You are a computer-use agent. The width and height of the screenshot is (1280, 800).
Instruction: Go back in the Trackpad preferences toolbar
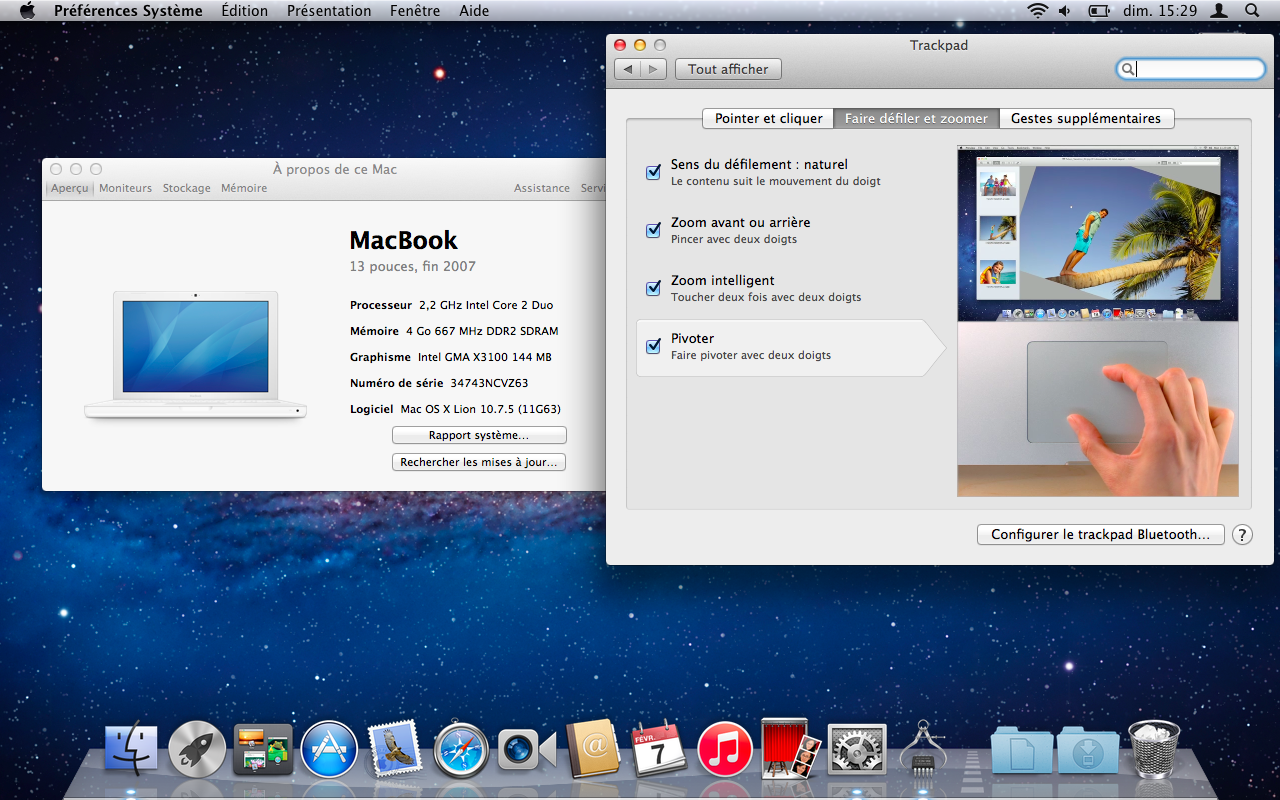(628, 69)
